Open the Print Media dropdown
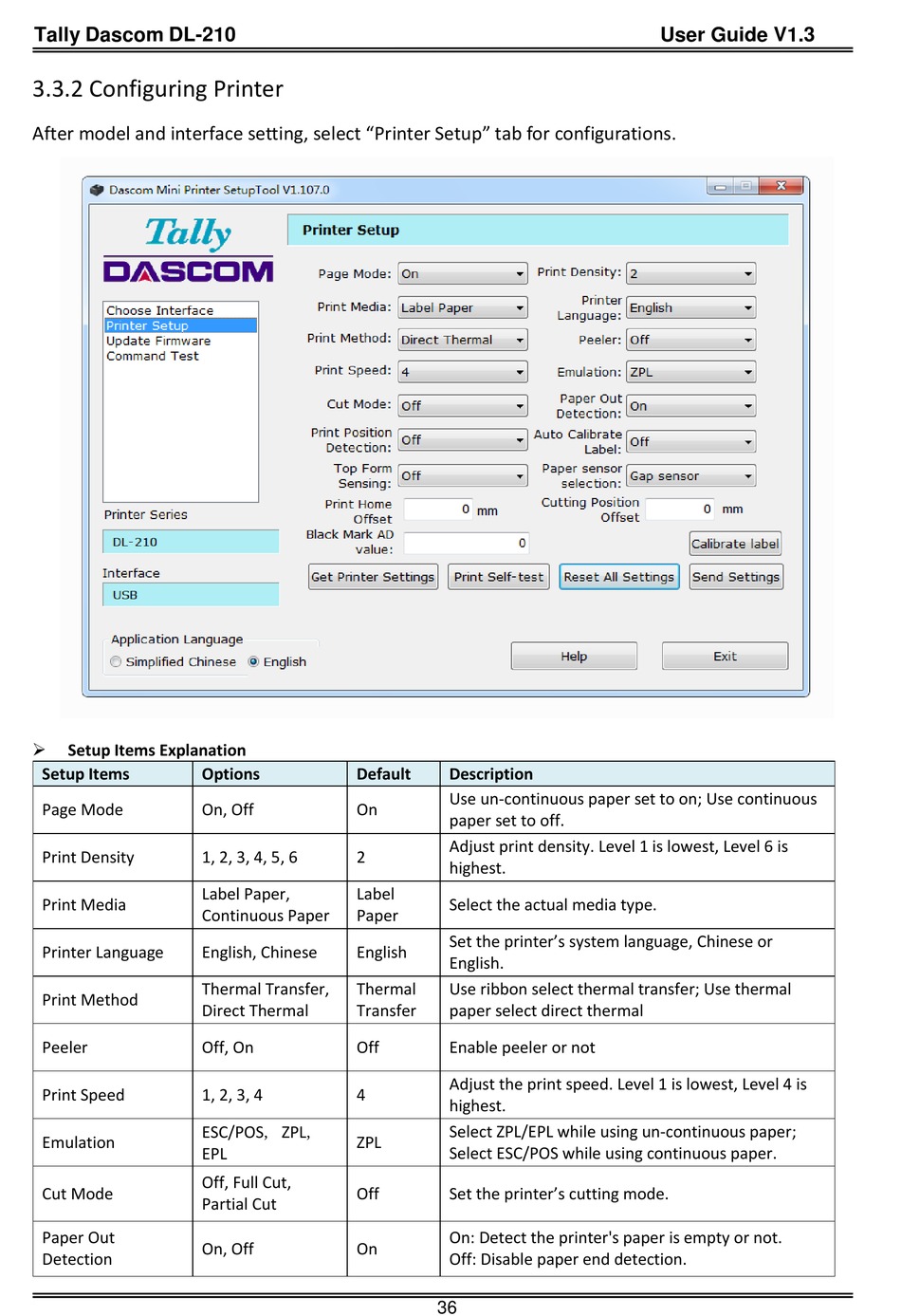The width and height of the screenshot is (901, 1316). pos(463,307)
